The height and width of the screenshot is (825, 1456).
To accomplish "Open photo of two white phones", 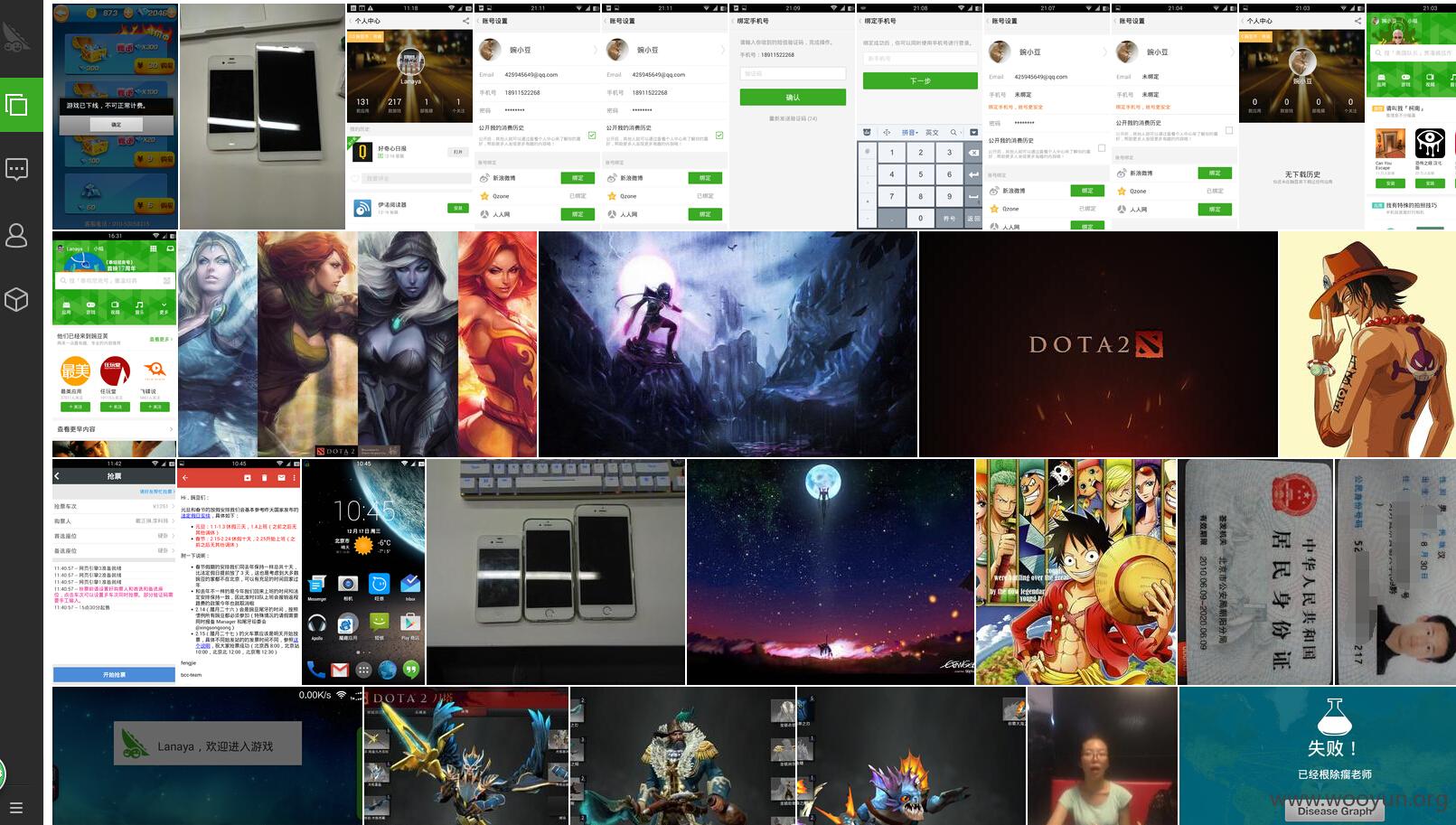I will [x=262, y=117].
